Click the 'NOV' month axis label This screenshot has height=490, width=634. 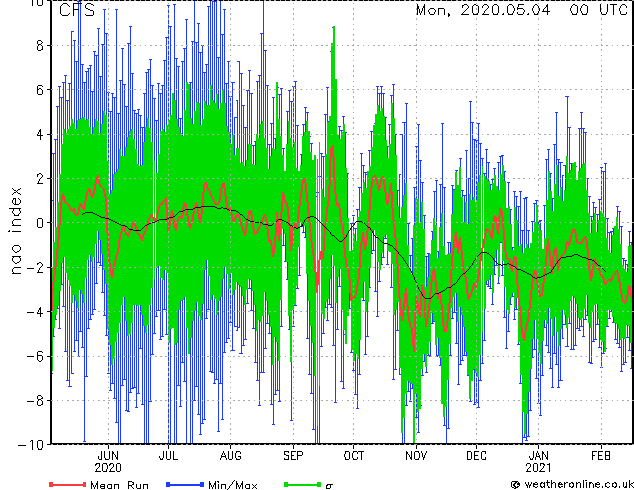[416, 456]
